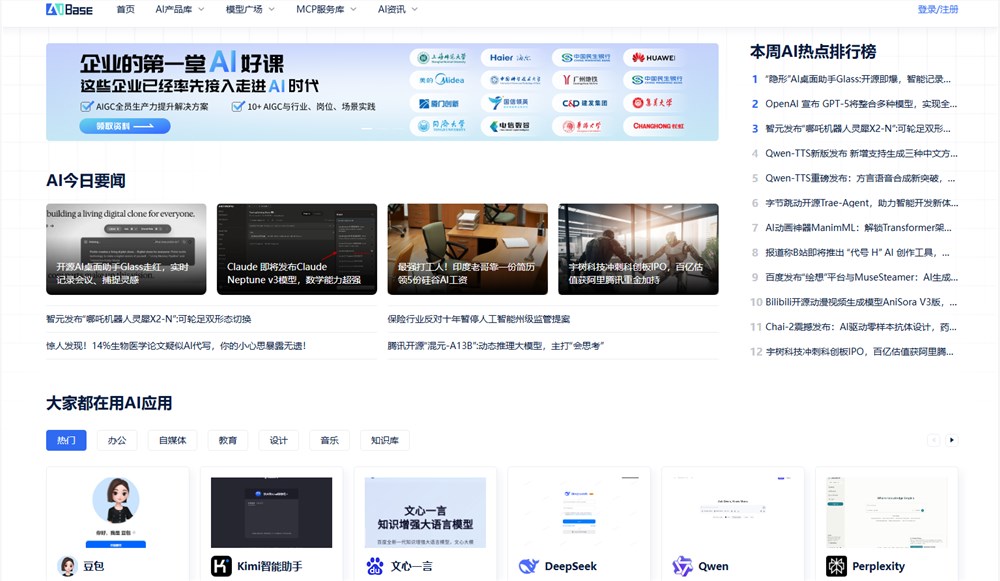Click the 登录/注册 link

point(936,8)
